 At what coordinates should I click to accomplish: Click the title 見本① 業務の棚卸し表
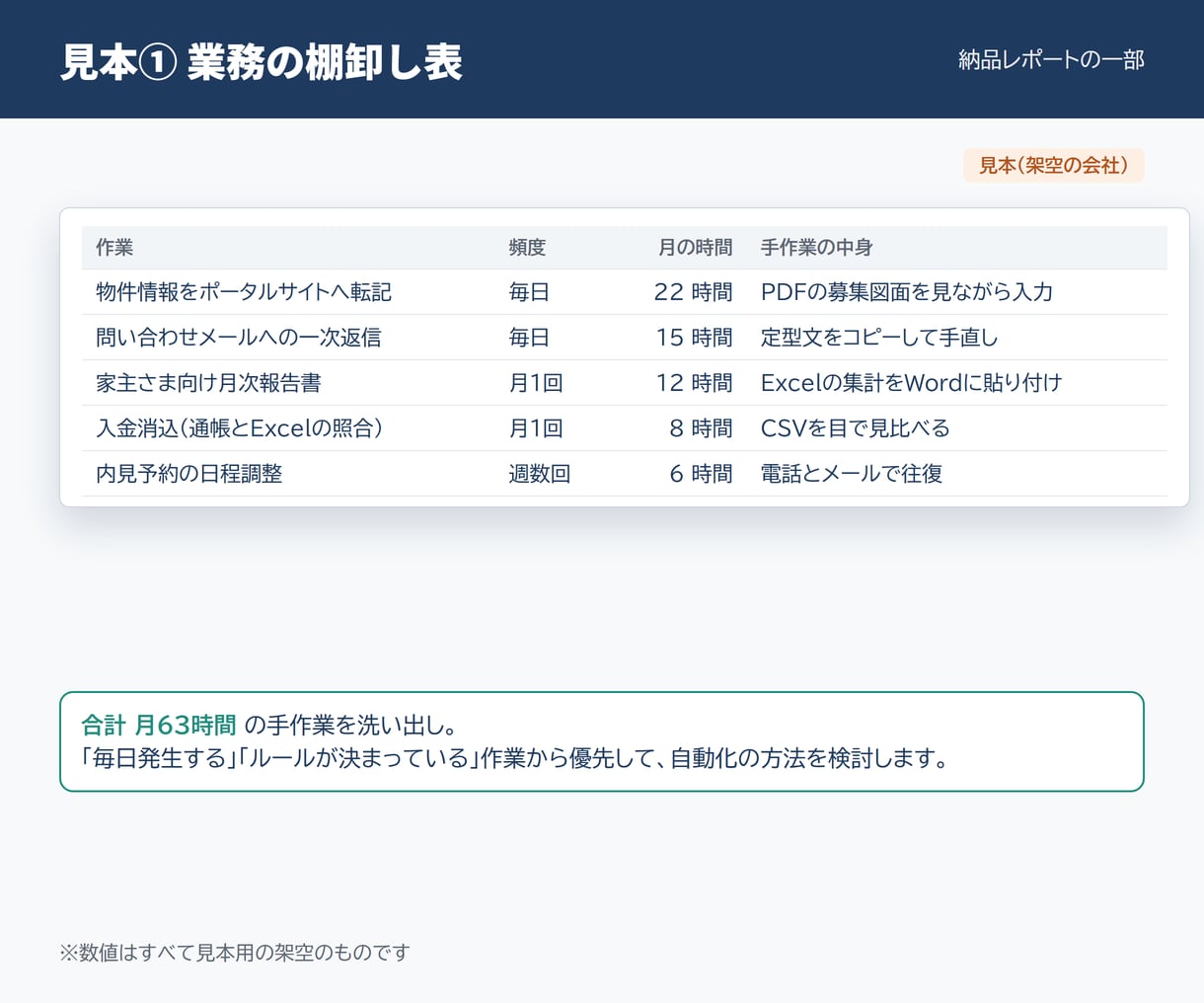pyautogui.click(x=262, y=61)
